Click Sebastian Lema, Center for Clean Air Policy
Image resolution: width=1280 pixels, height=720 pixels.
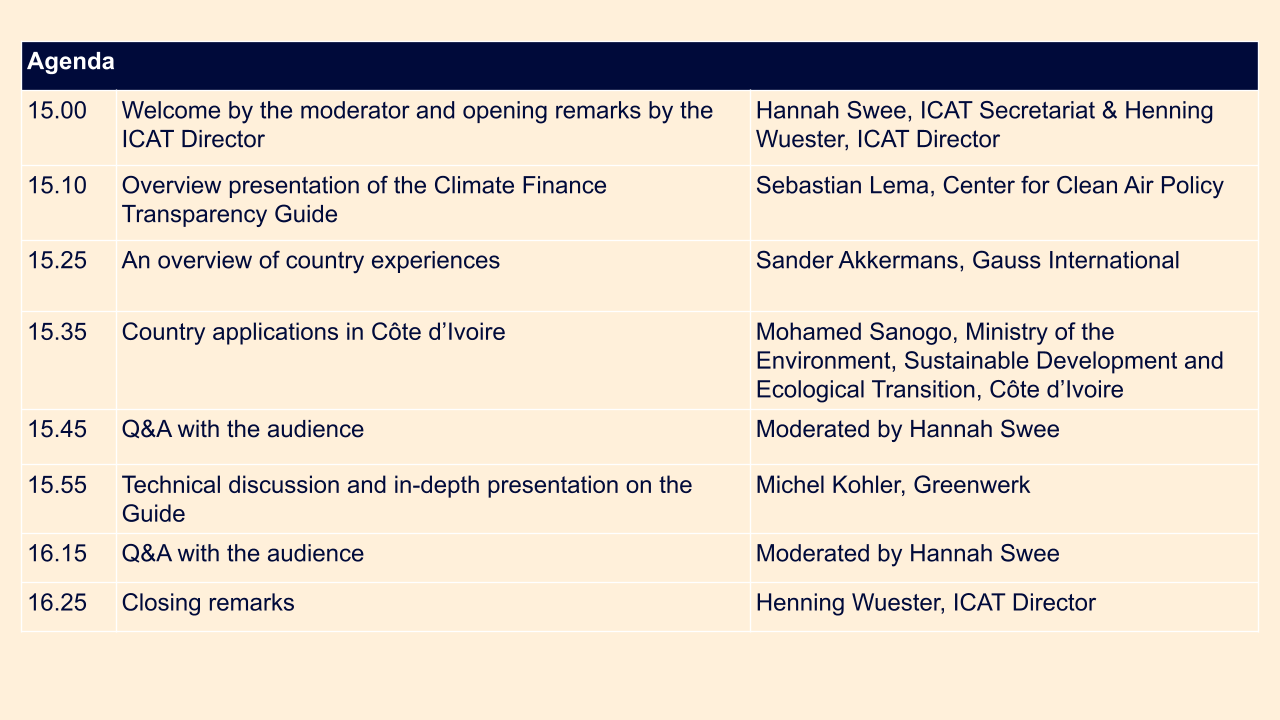[x=990, y=186]
